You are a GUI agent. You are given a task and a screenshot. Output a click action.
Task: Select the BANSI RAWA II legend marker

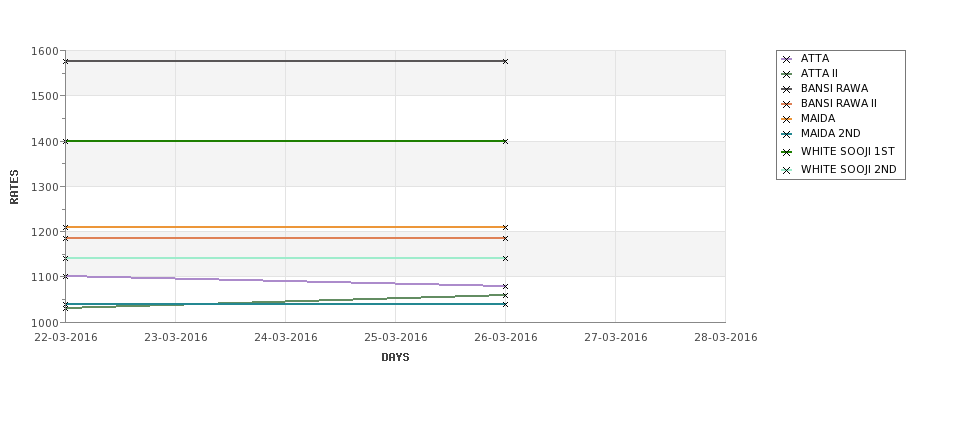pyautogui.click(x=787, y=104)
